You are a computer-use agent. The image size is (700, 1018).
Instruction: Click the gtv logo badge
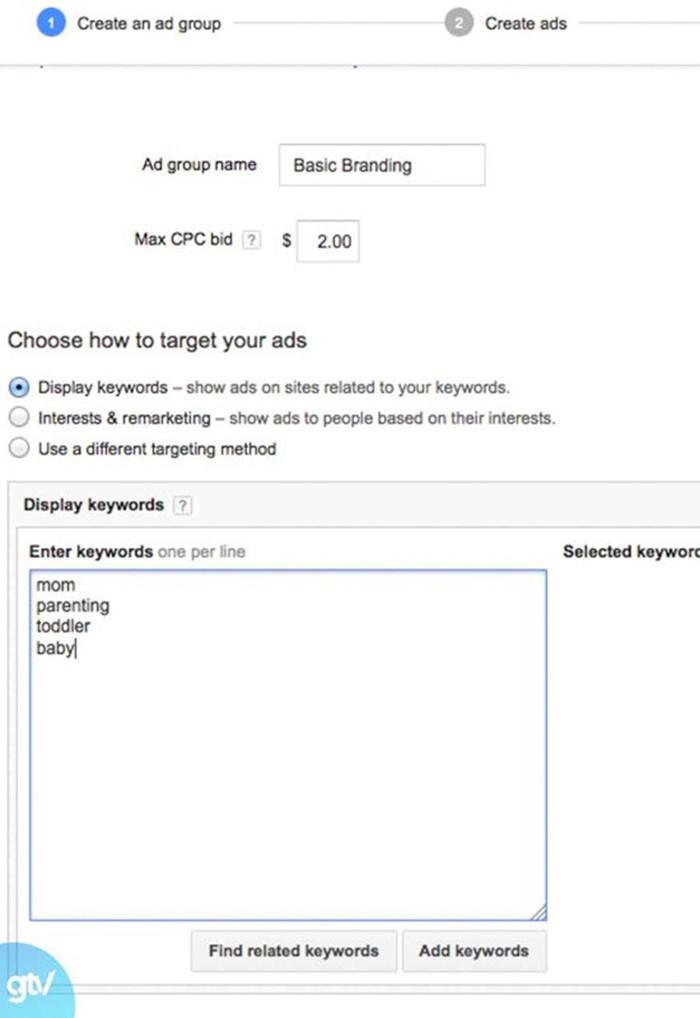pos(34,982)
